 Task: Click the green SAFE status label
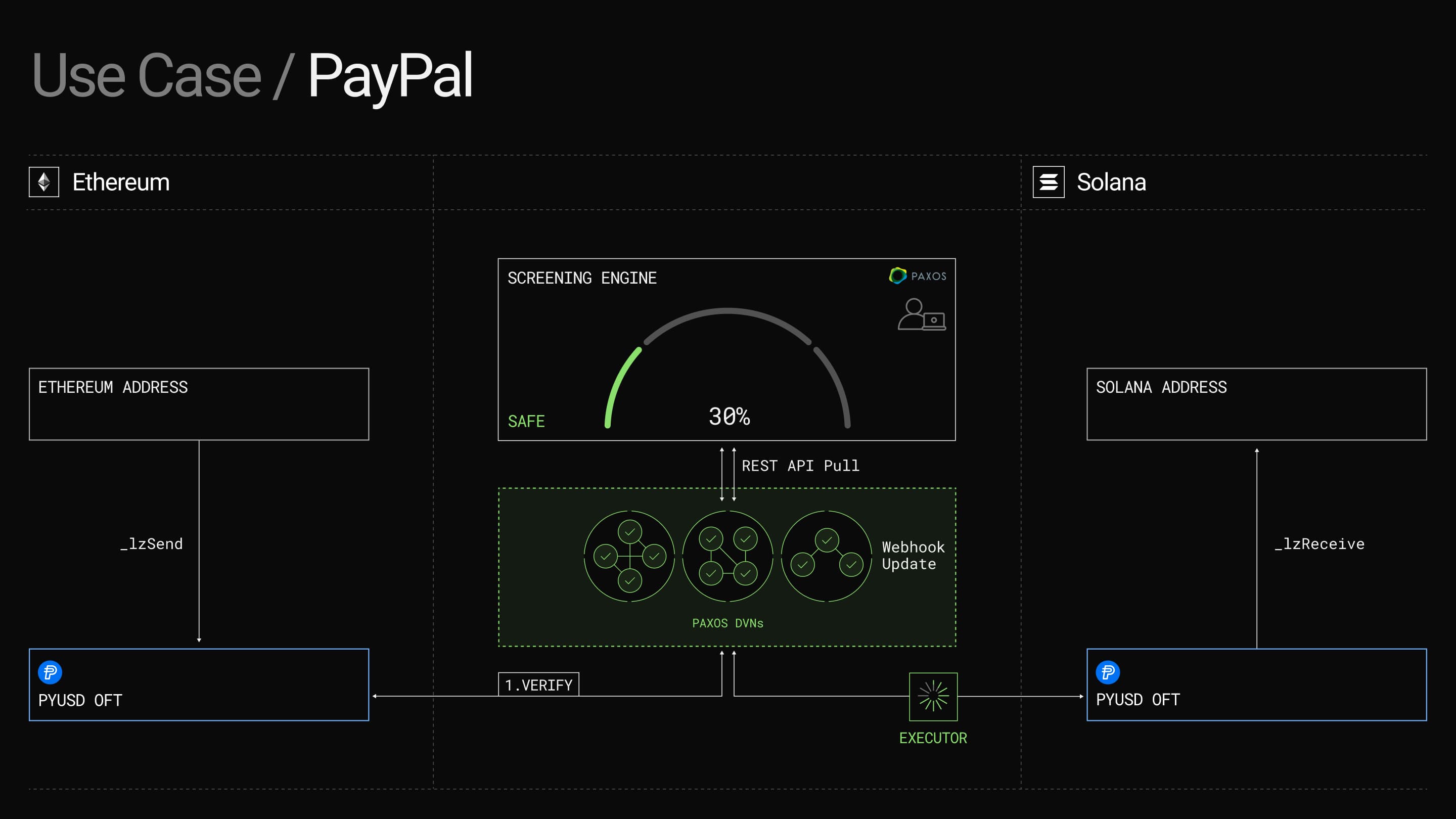[x=526, y=421]
